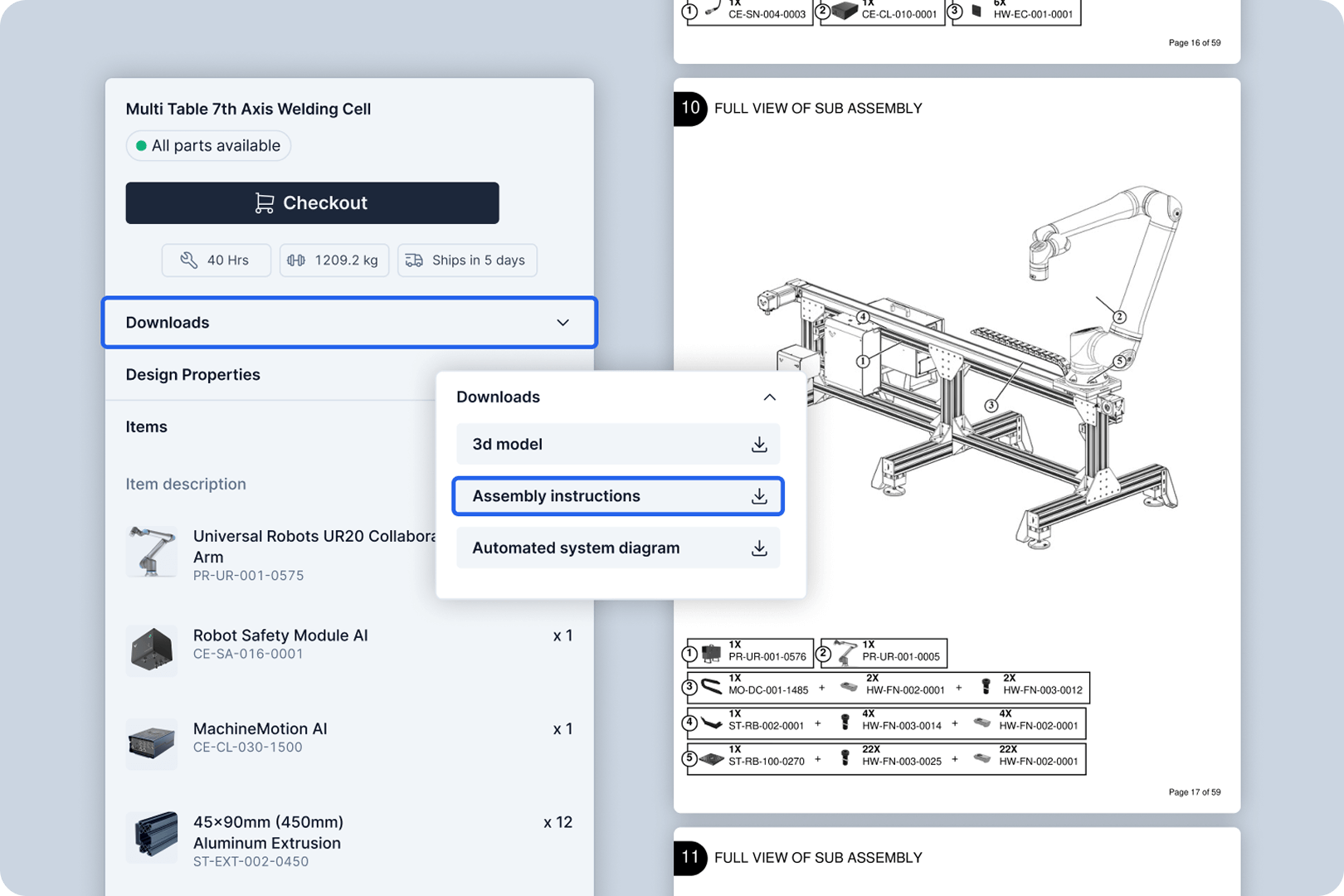
Task: Open the Item description list header
Action: coord(186,484)
